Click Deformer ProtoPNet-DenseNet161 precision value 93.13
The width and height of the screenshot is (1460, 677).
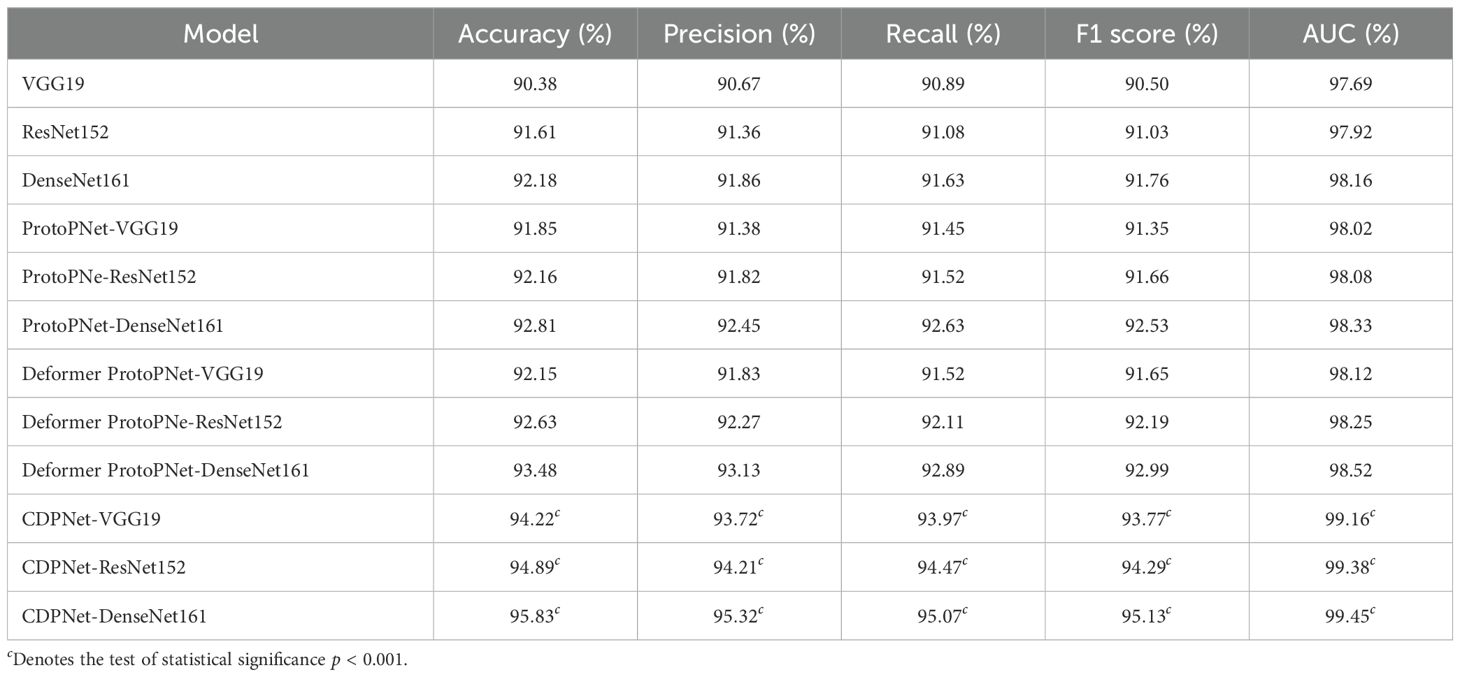click(x=739, y=471)
